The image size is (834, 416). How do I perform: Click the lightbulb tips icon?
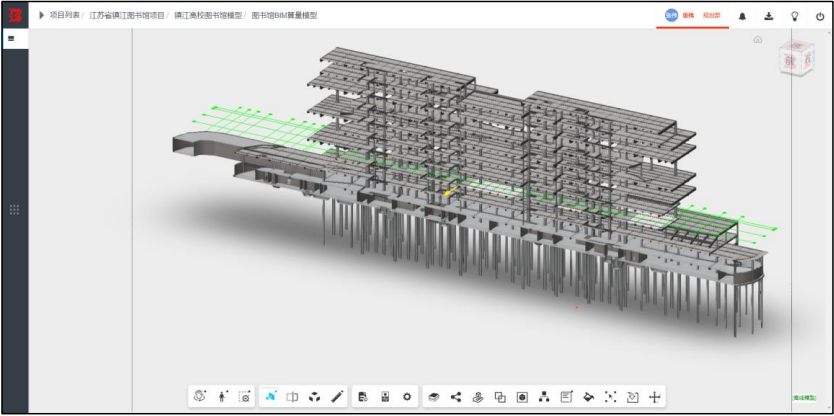(x=795, y=16)
